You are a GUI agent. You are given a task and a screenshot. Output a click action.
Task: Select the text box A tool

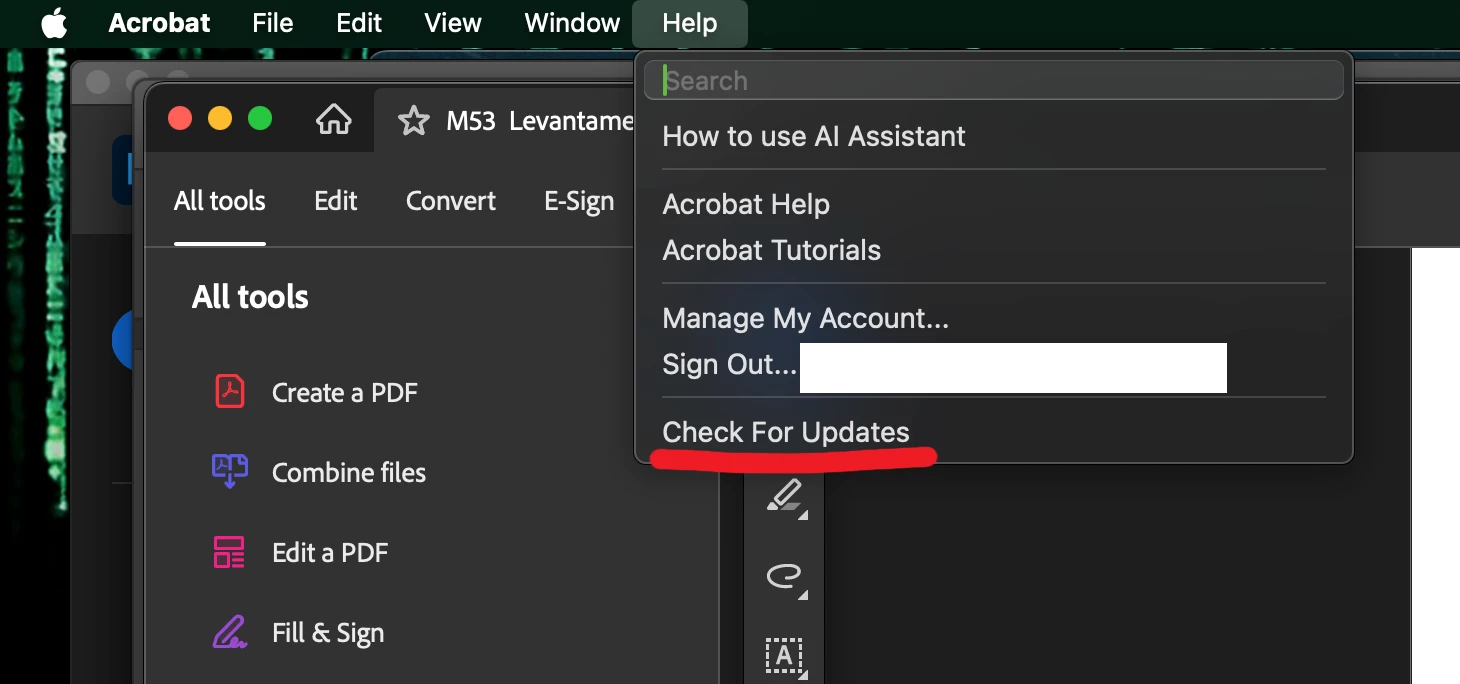785,657
